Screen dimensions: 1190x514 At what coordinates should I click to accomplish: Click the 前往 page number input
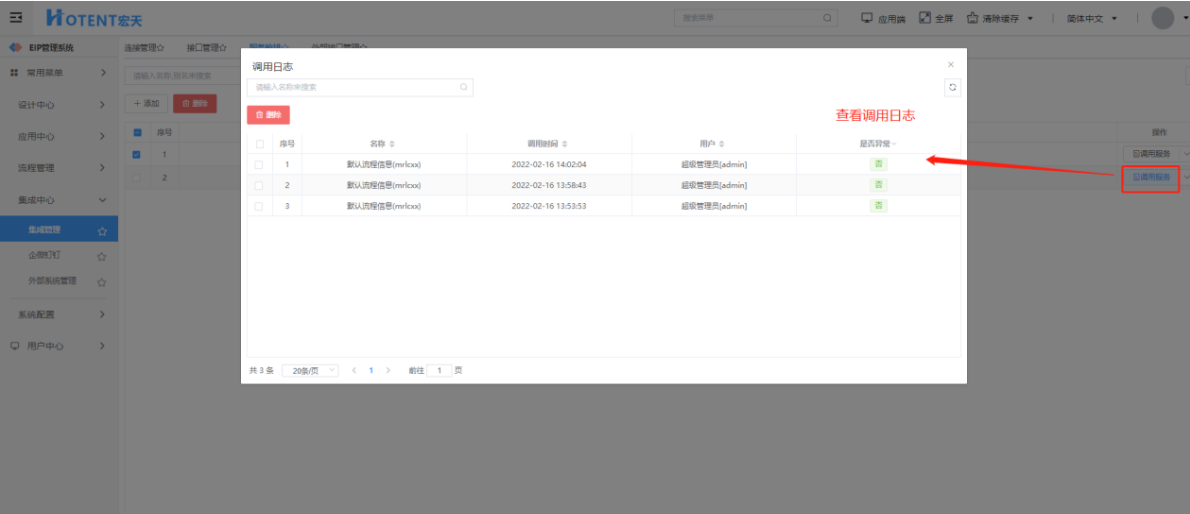[x=439, y=371]
